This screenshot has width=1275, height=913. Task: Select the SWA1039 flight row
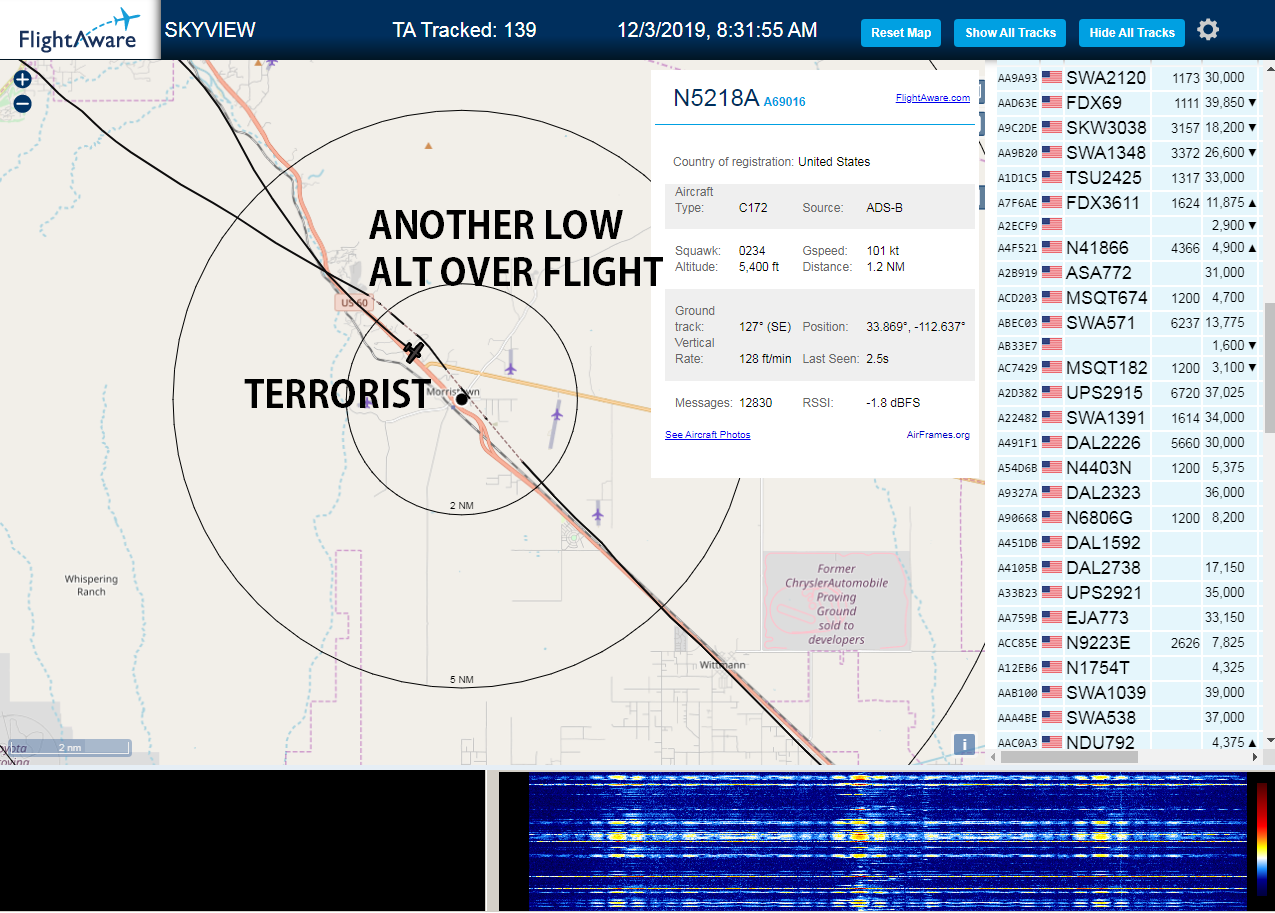click(x=1128, y=692)
